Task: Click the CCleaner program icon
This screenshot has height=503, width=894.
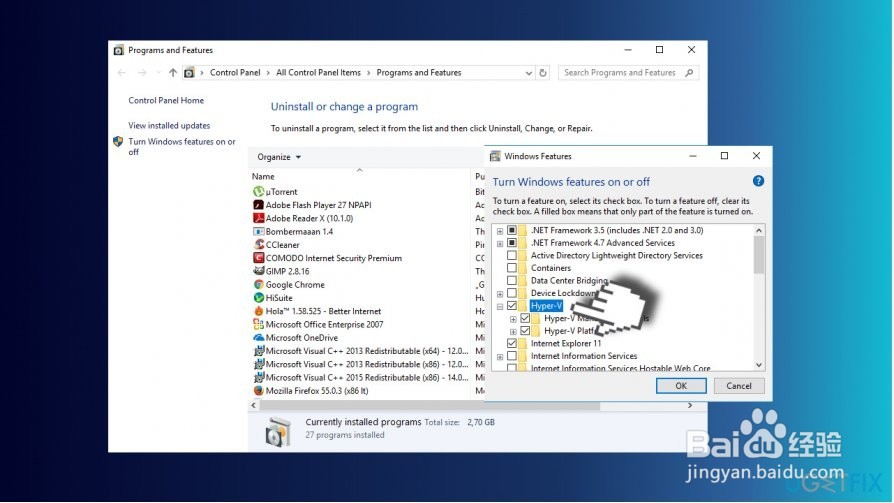Action: (x=258, y=245)
